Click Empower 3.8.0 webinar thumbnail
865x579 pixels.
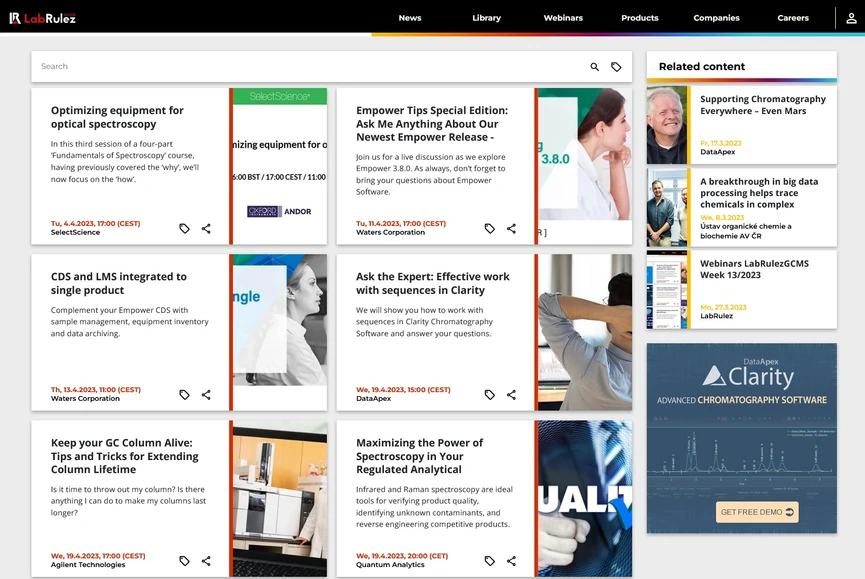[585, 166]
